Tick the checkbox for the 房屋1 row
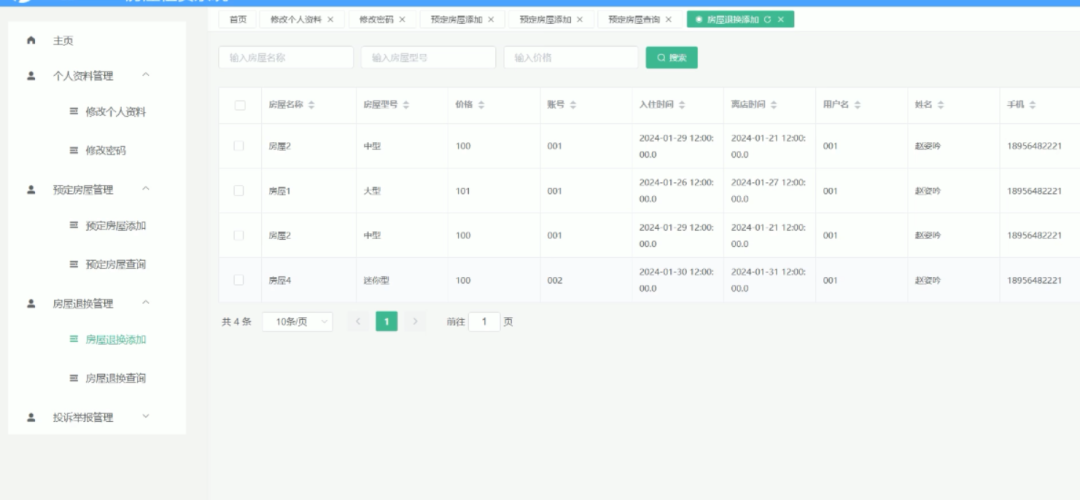The image size is (1080, 500). 239,191
